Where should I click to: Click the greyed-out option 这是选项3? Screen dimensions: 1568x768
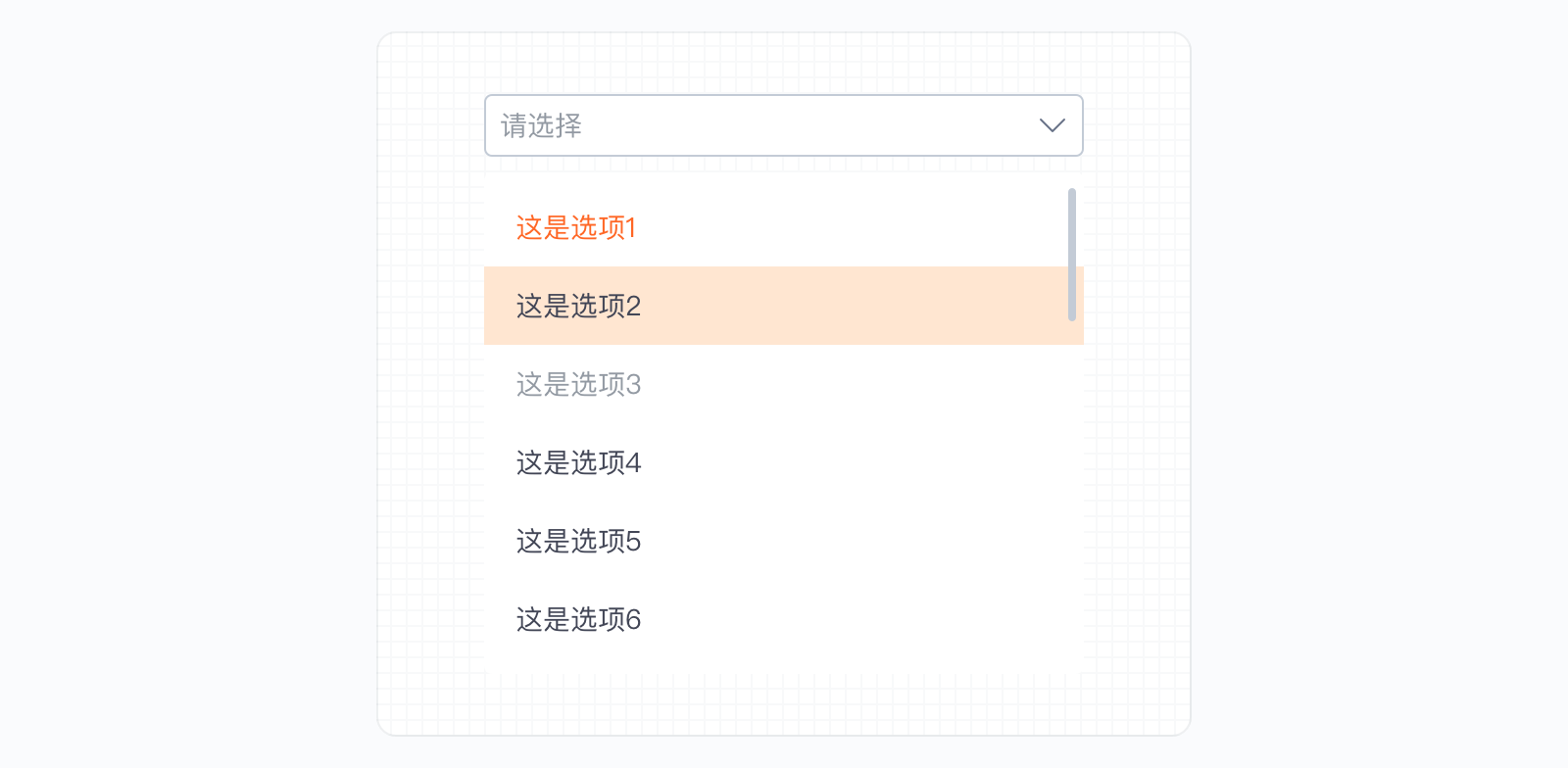click(x=578, y=384)
